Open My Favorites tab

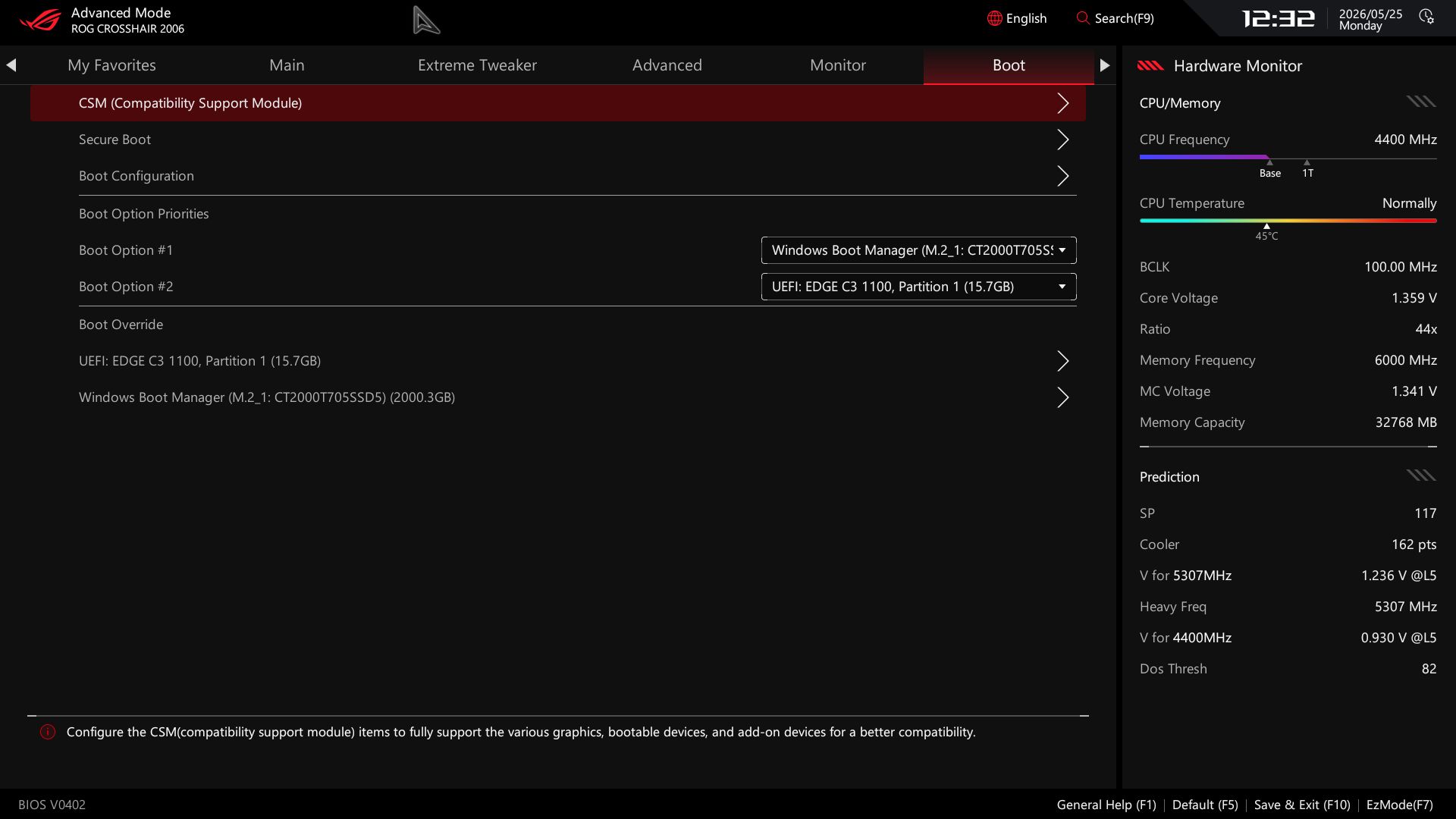pos(111,65)
